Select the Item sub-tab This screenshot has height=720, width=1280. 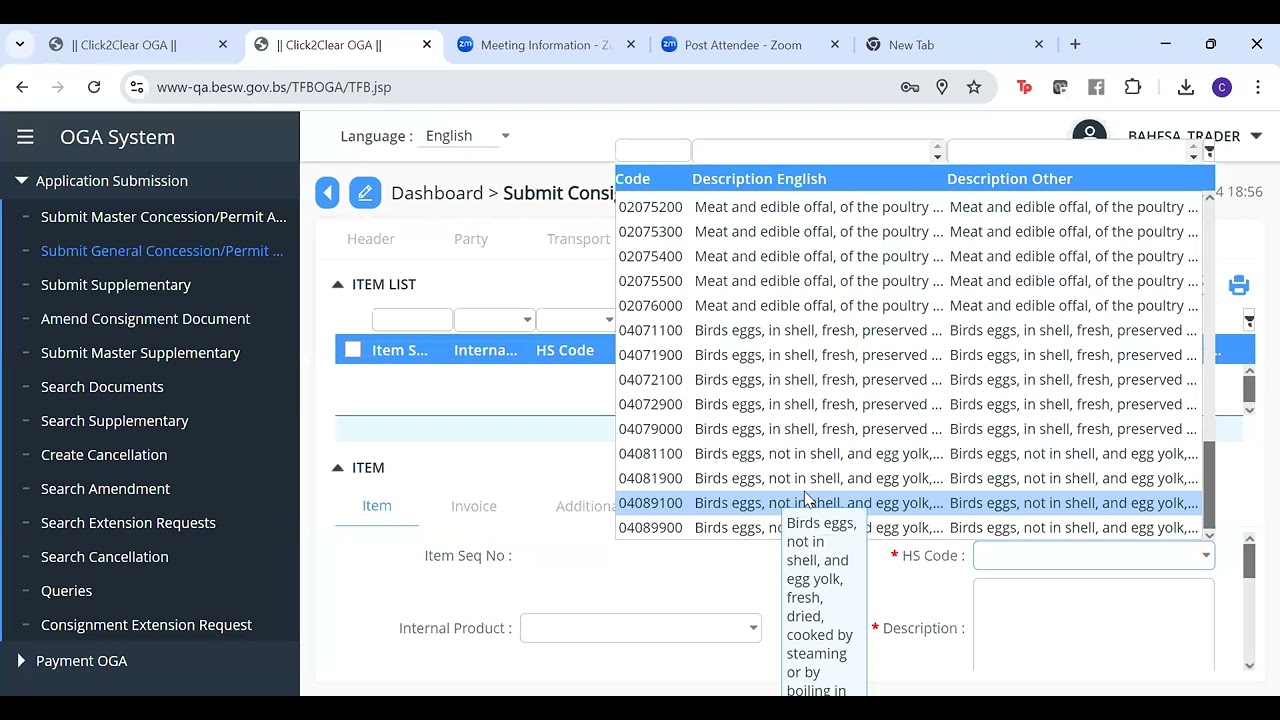click(377, 506)
